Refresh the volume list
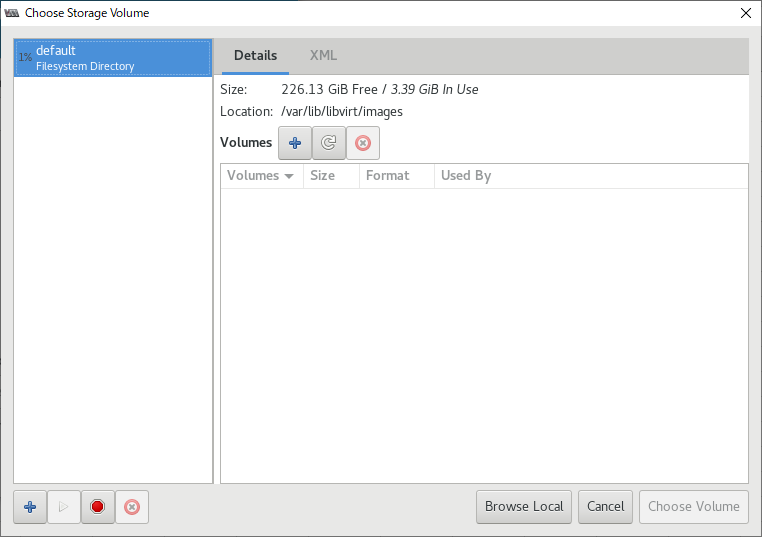The height and width of the screenshot is (537, 762). coord(329,143)
